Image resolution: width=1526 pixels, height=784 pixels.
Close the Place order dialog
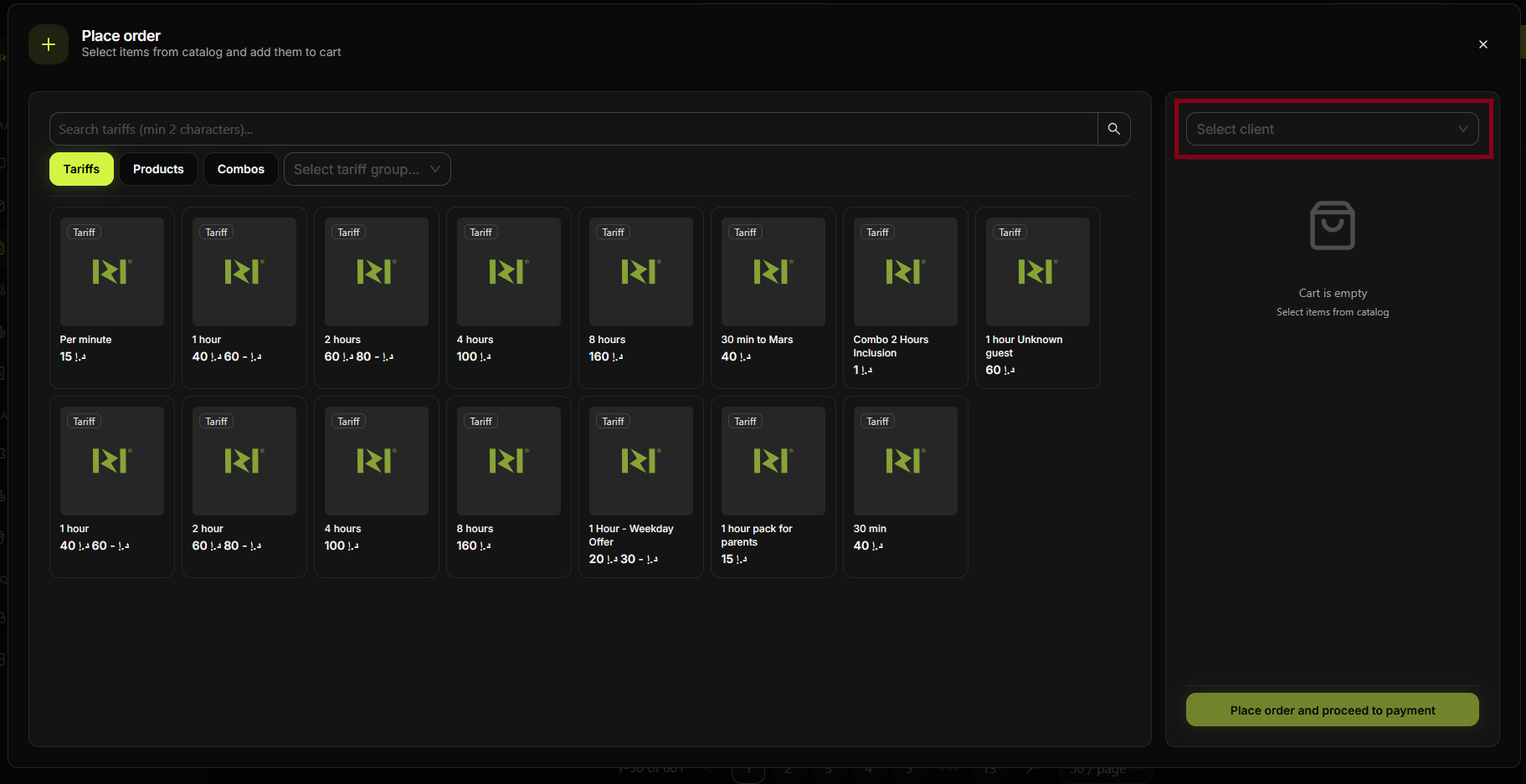(x=1482, y=44)
